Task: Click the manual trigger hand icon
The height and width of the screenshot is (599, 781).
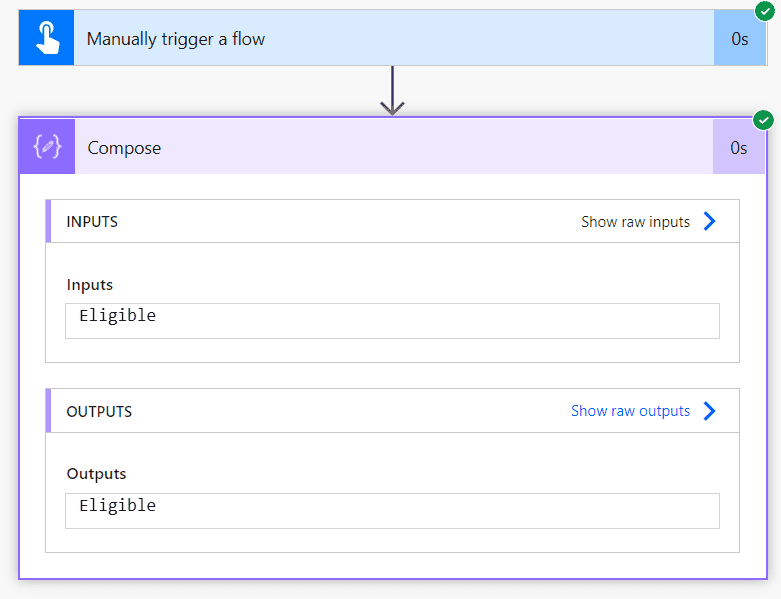Action: (x=47, y=38)
